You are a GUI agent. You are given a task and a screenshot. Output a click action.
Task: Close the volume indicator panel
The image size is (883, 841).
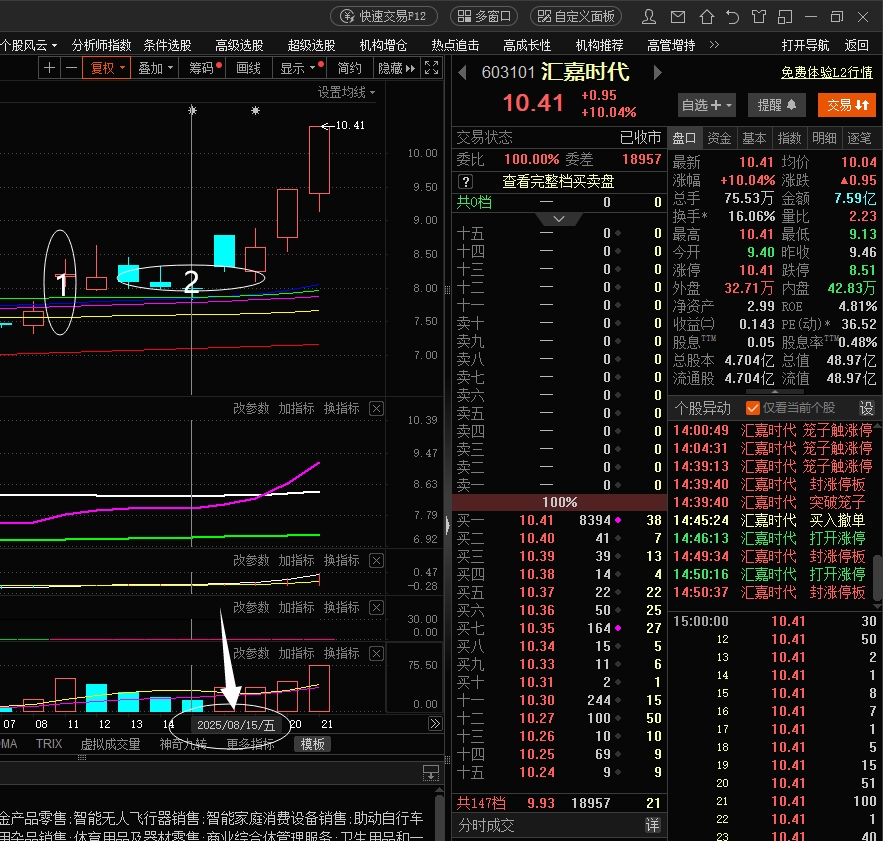376,653
